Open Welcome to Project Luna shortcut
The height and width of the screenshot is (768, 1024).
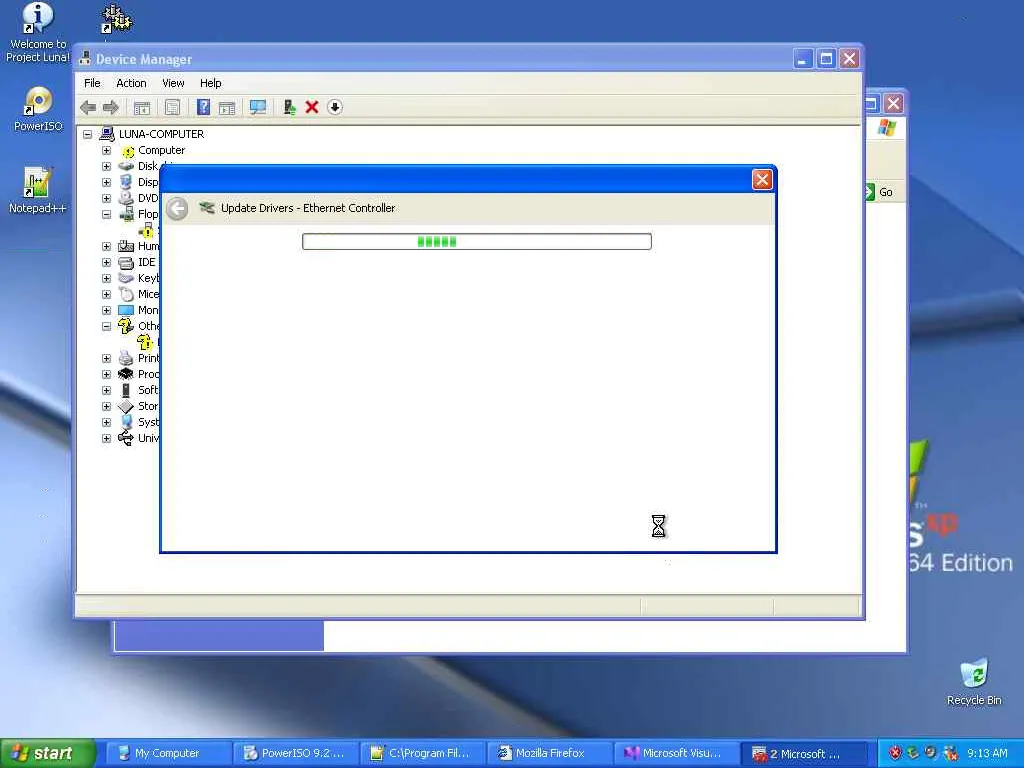click(x=38, y=33)
